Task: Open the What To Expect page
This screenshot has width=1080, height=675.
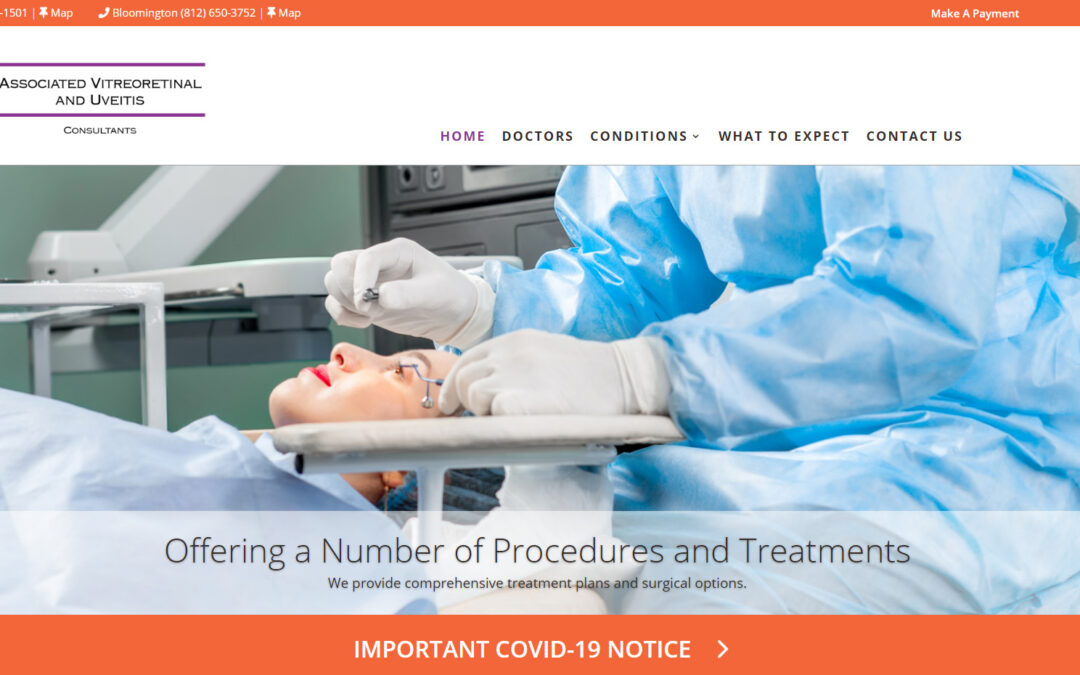Action: point(784,136)
